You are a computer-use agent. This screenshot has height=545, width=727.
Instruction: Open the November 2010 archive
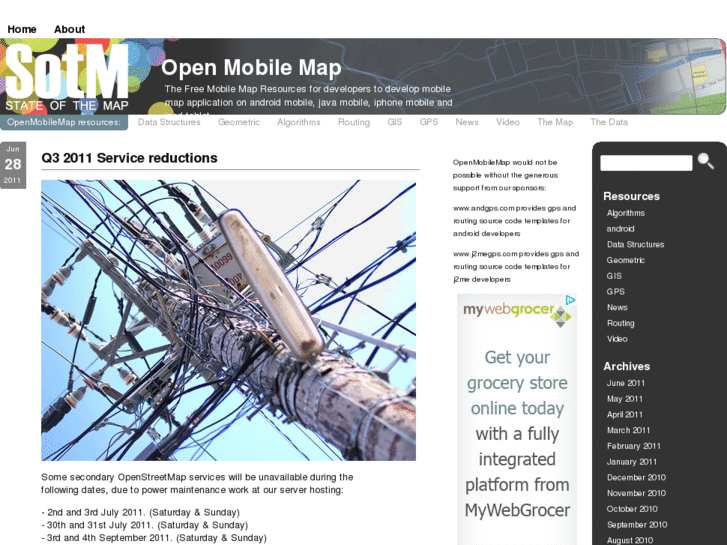pos(636,494)
